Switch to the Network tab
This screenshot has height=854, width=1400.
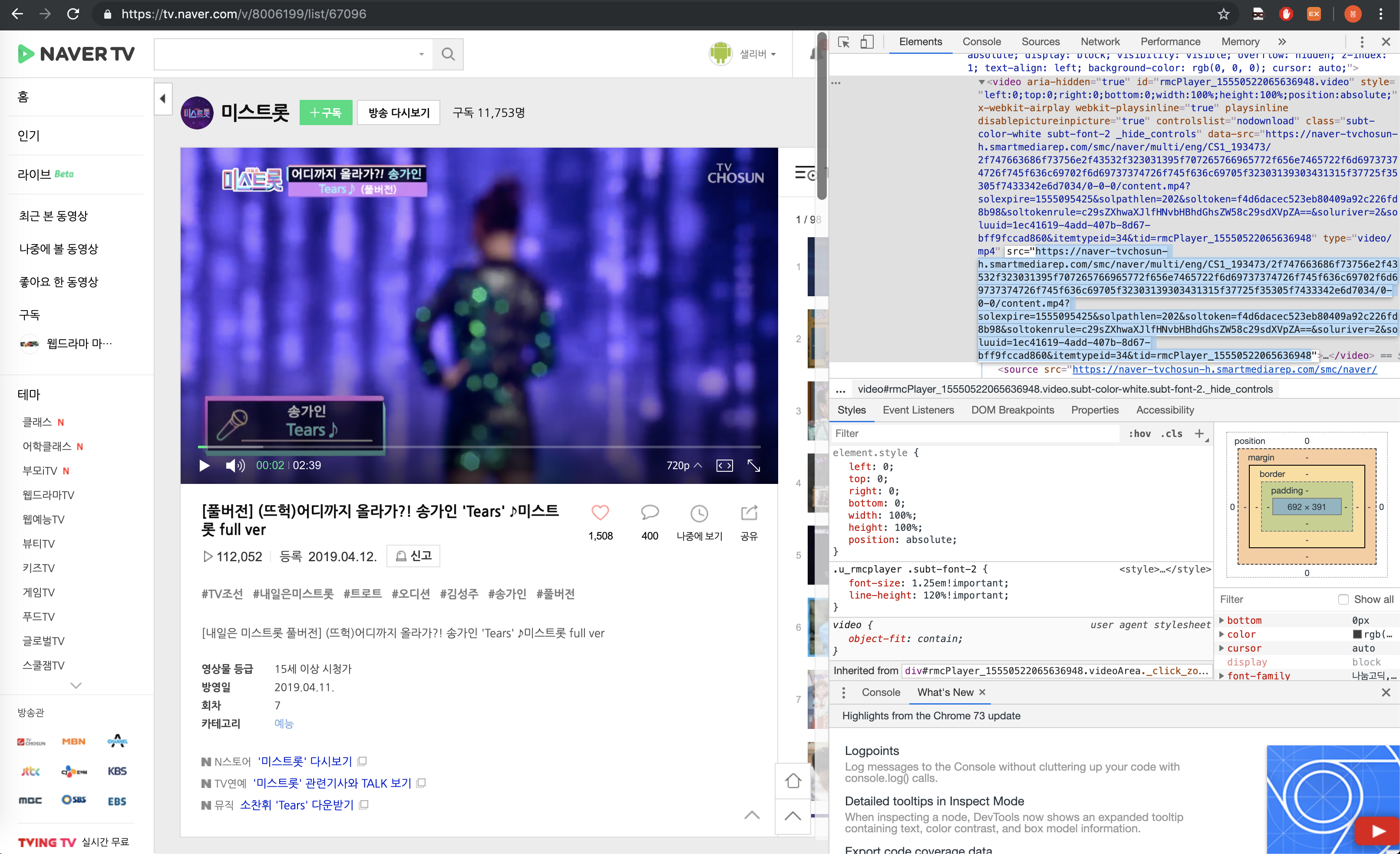coord(1100,41)
